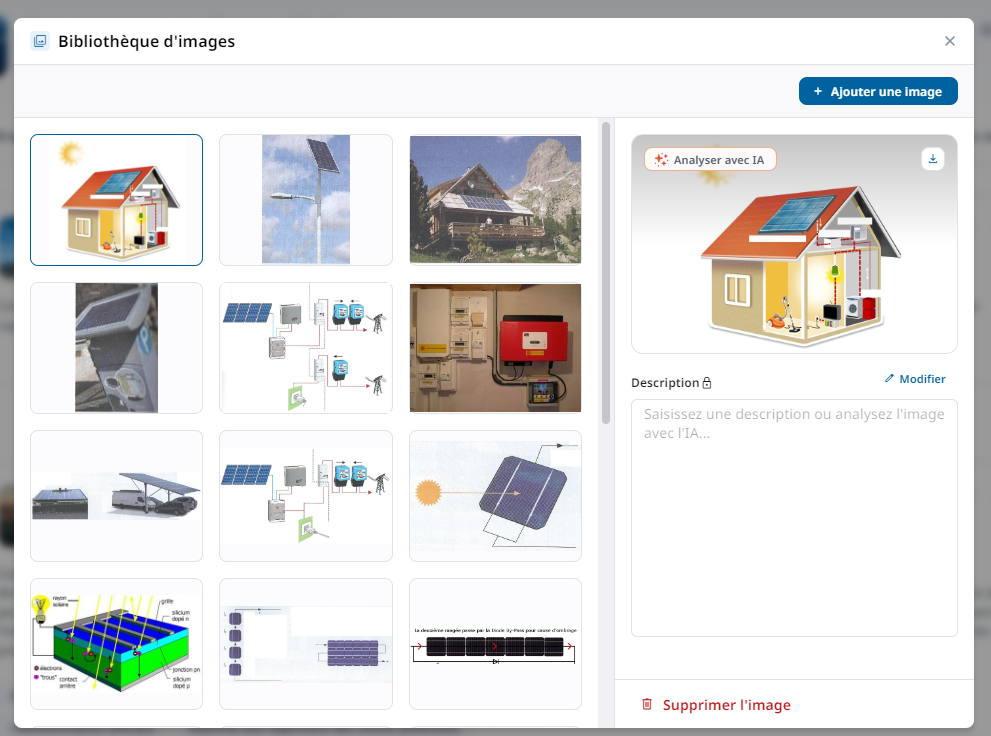The width and height of the screenshot is (991, 736).
Task: Select the wiring diagram with one pylon thumbnail
Action: click(x=306, y=496)
